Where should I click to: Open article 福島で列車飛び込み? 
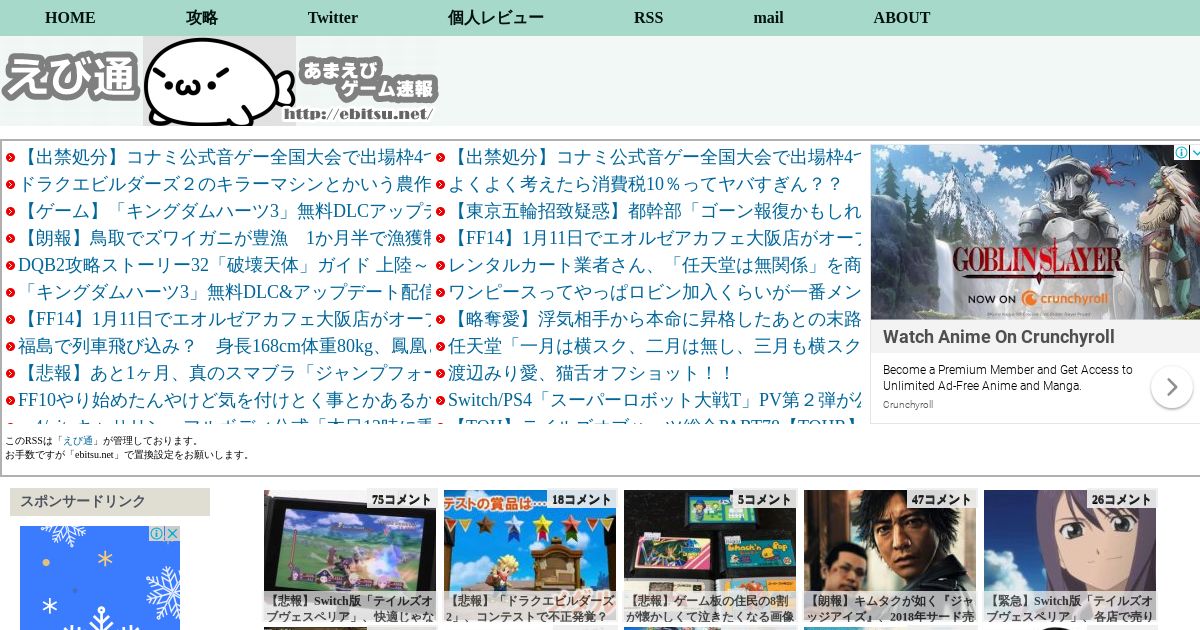[x=225, y=346]
